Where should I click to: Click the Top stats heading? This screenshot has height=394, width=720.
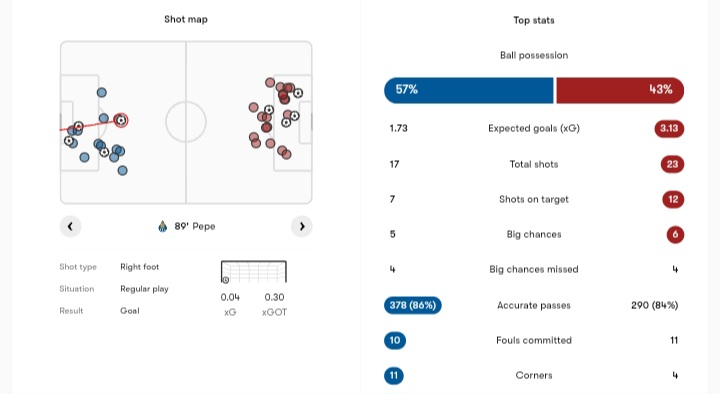coord(534,20)
